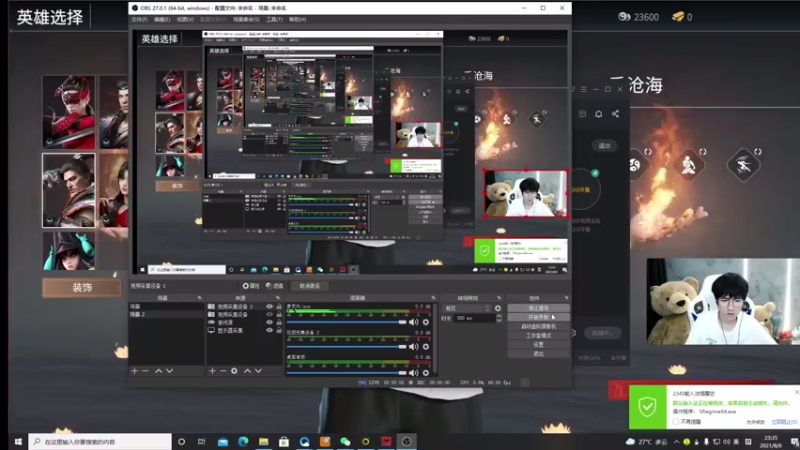Toggle visibility eye of 游戏源 source
This screenshot has height=450, width=800.
(x=269, y=322)
